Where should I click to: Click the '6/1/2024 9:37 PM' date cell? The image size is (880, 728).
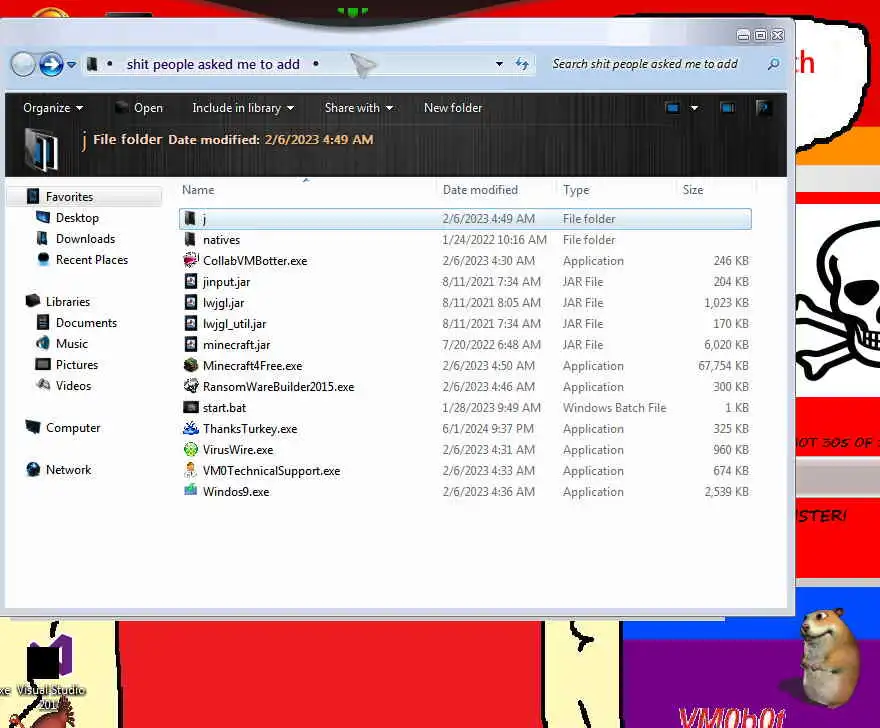[488, 429]
